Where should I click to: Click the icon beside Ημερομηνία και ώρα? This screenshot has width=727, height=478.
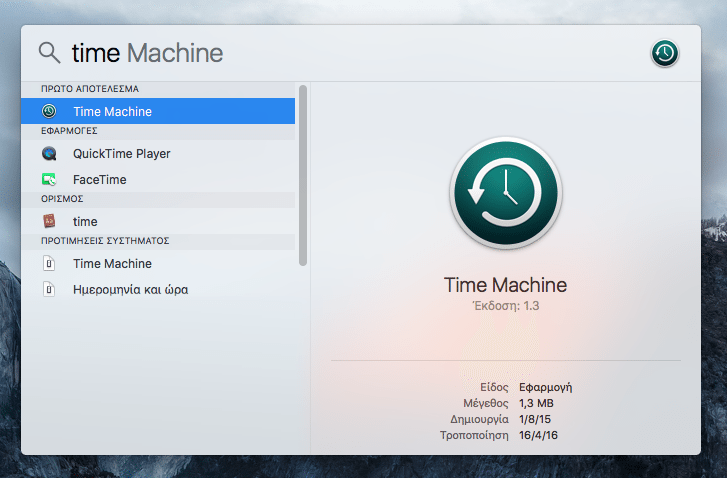coord(49,289)
